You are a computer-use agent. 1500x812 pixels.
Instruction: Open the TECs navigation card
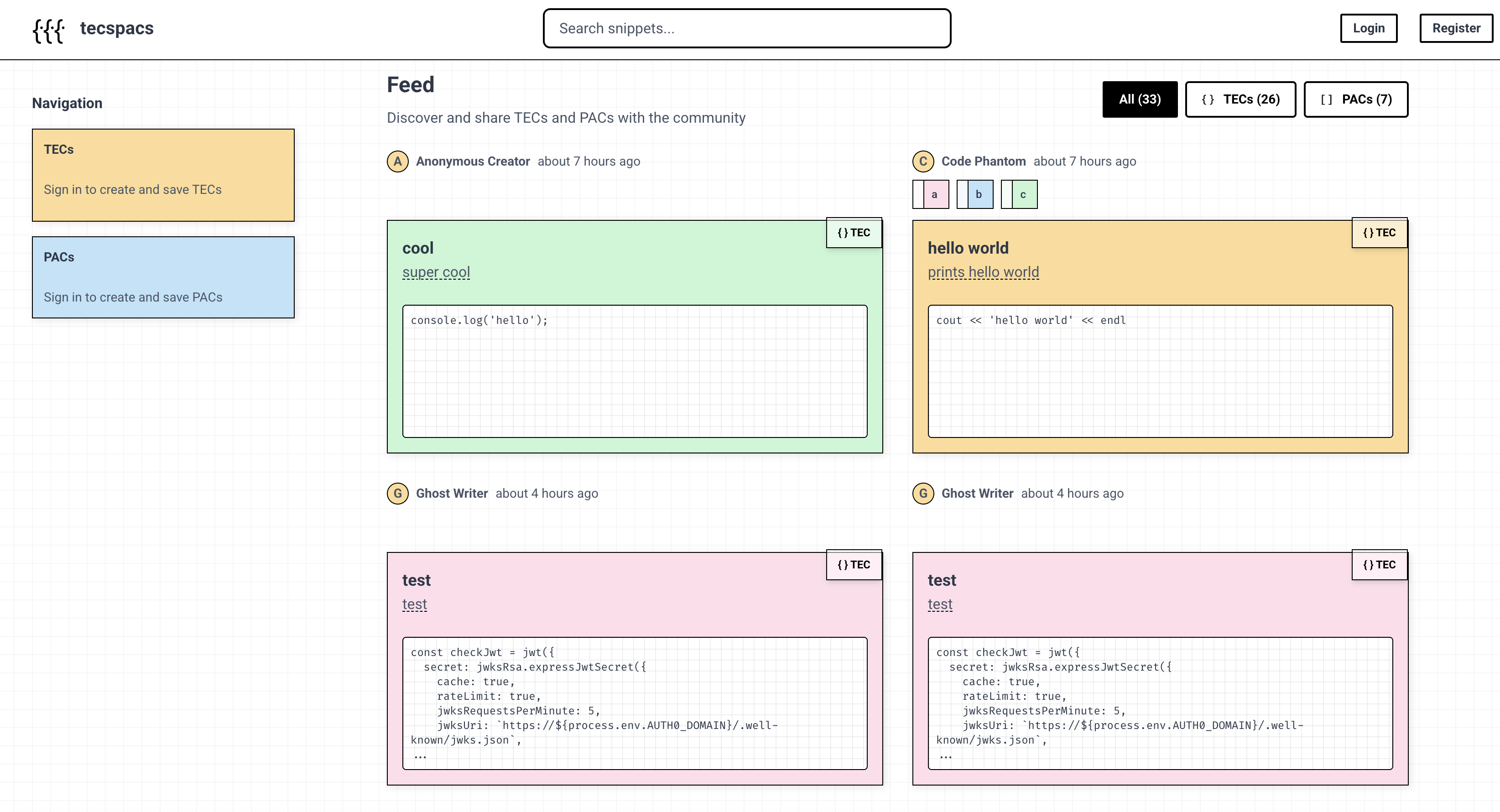point(163,175)
